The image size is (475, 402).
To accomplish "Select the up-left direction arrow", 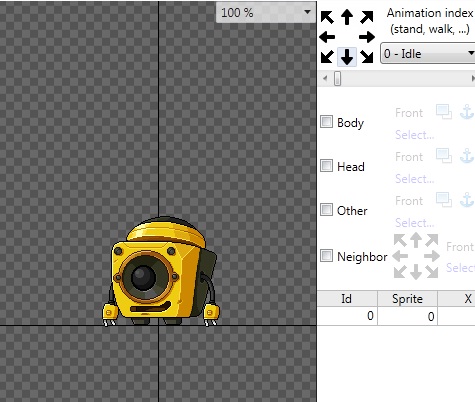I will (x=327, y=17).
